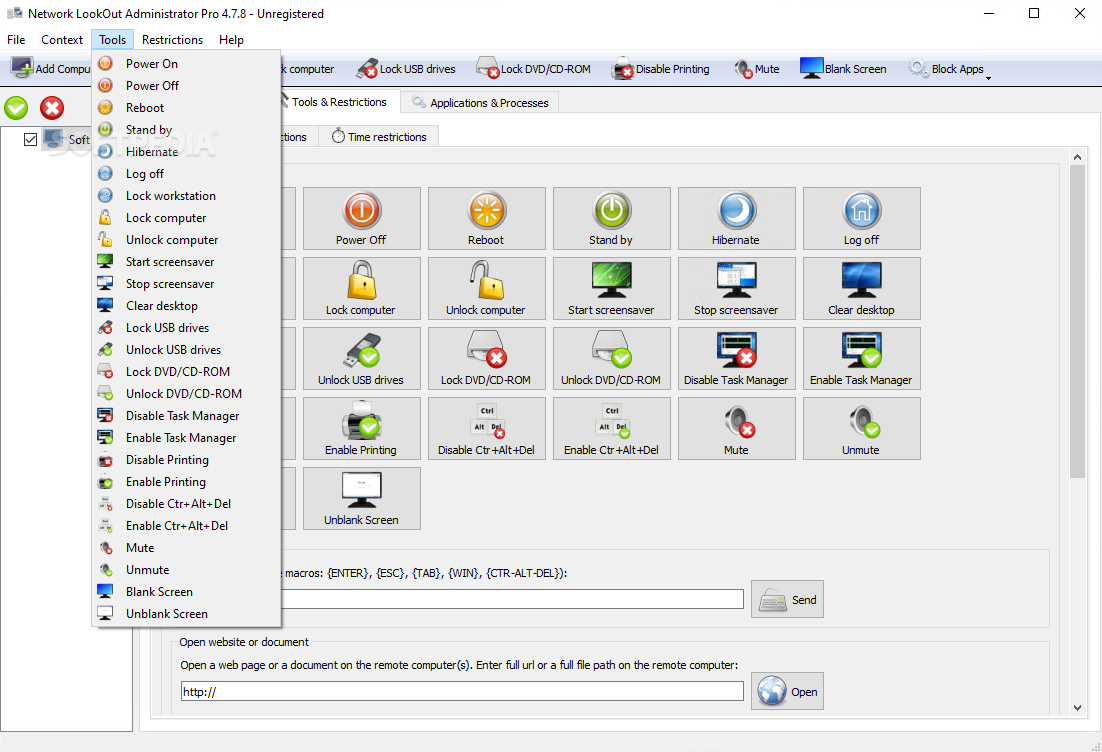Open the Help menu
Viewport: 1102px width, 752px height.
[x=231, y=39]
